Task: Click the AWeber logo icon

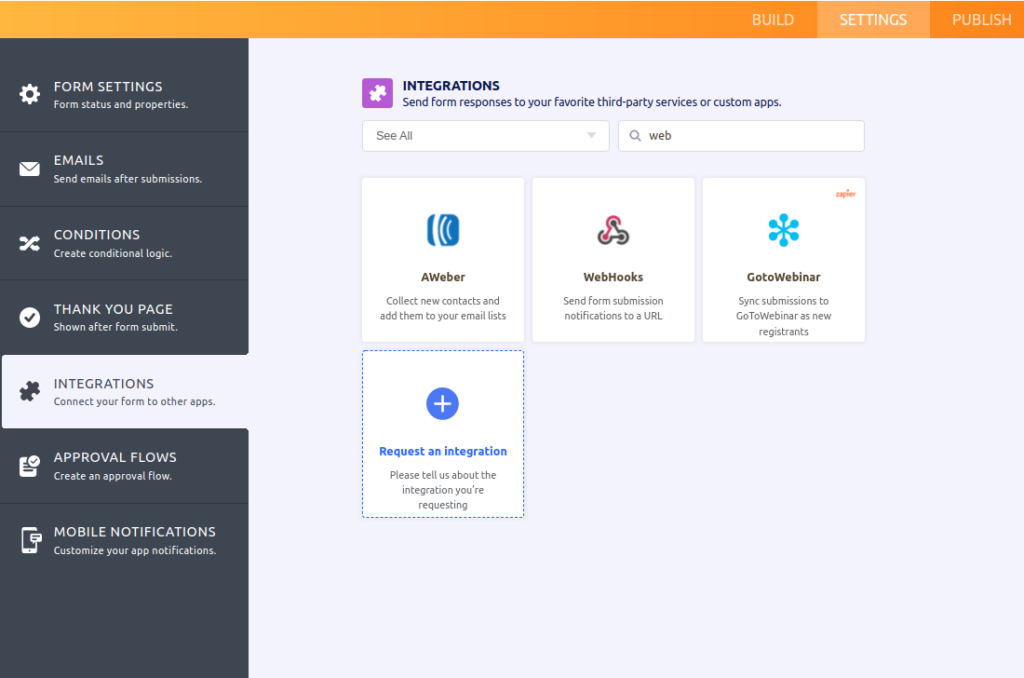Action: 443,231
